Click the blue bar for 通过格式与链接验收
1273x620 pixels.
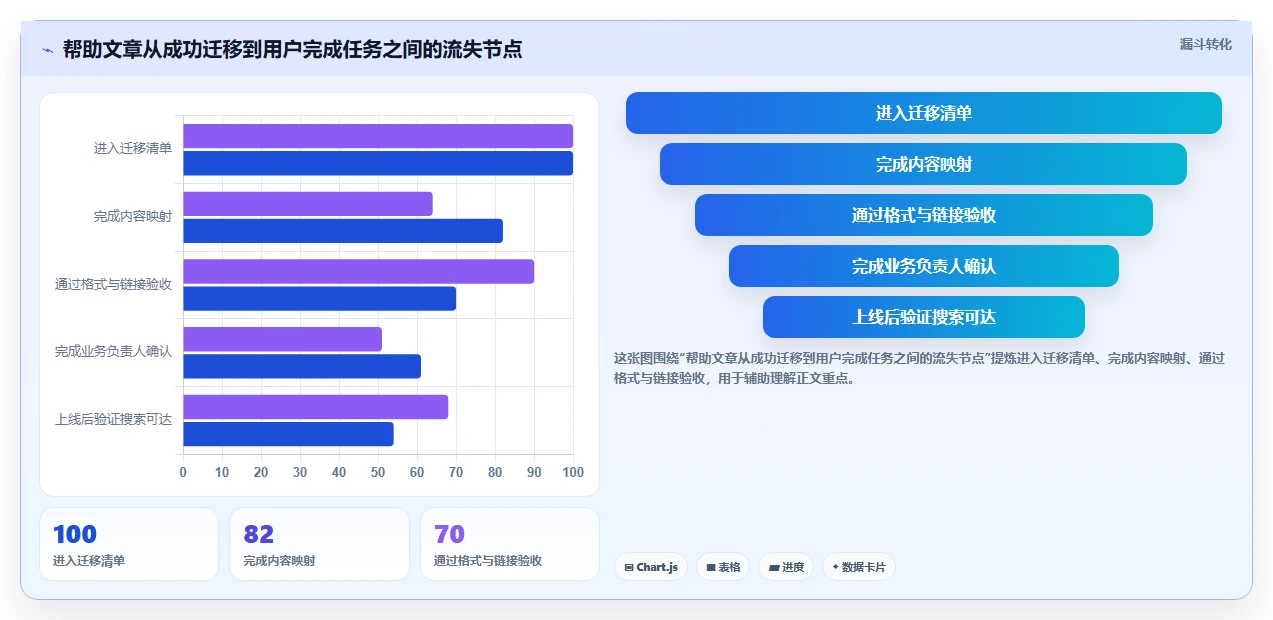319,298
